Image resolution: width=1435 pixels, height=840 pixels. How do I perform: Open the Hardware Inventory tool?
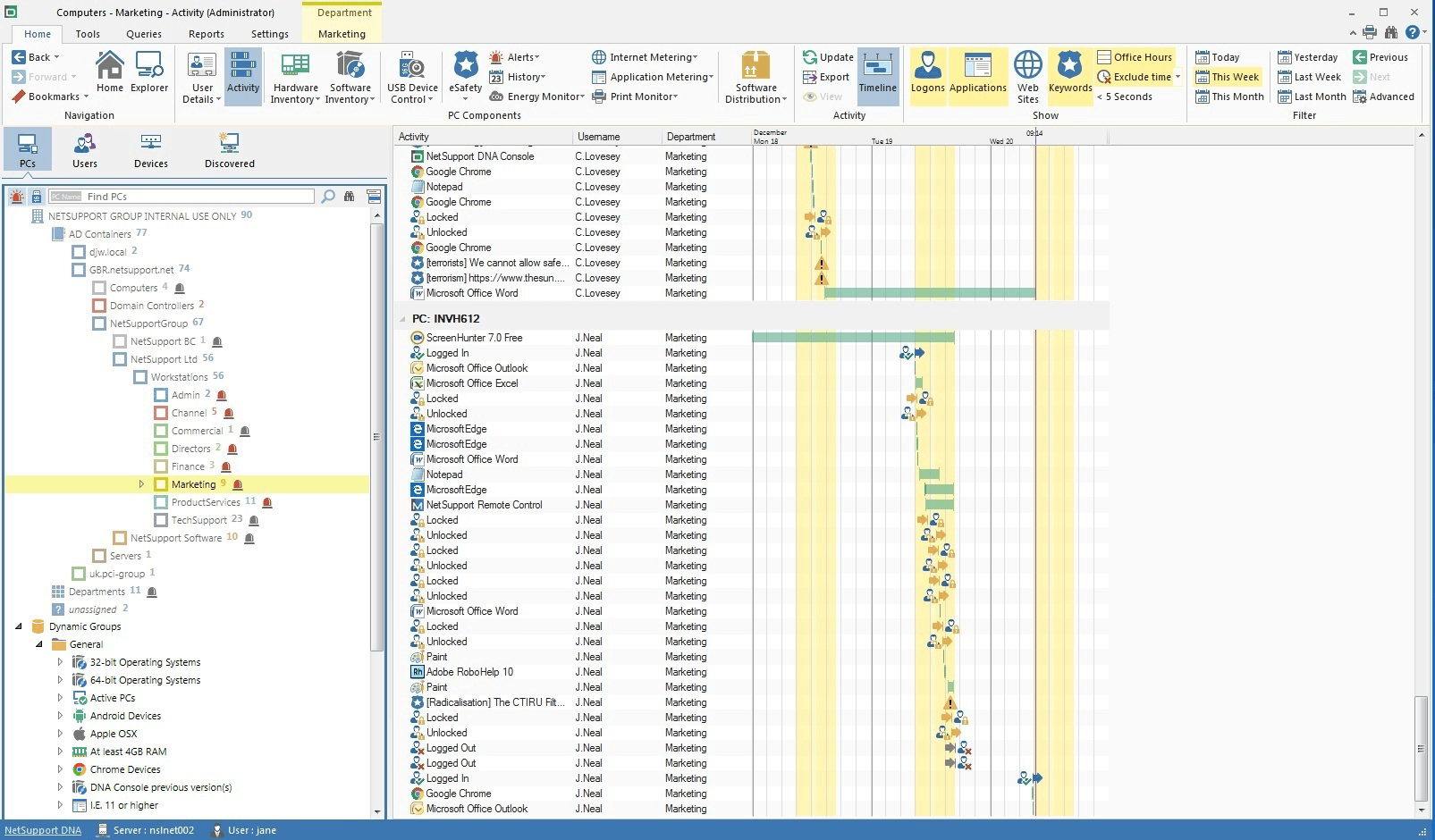[x=295, y=77]
